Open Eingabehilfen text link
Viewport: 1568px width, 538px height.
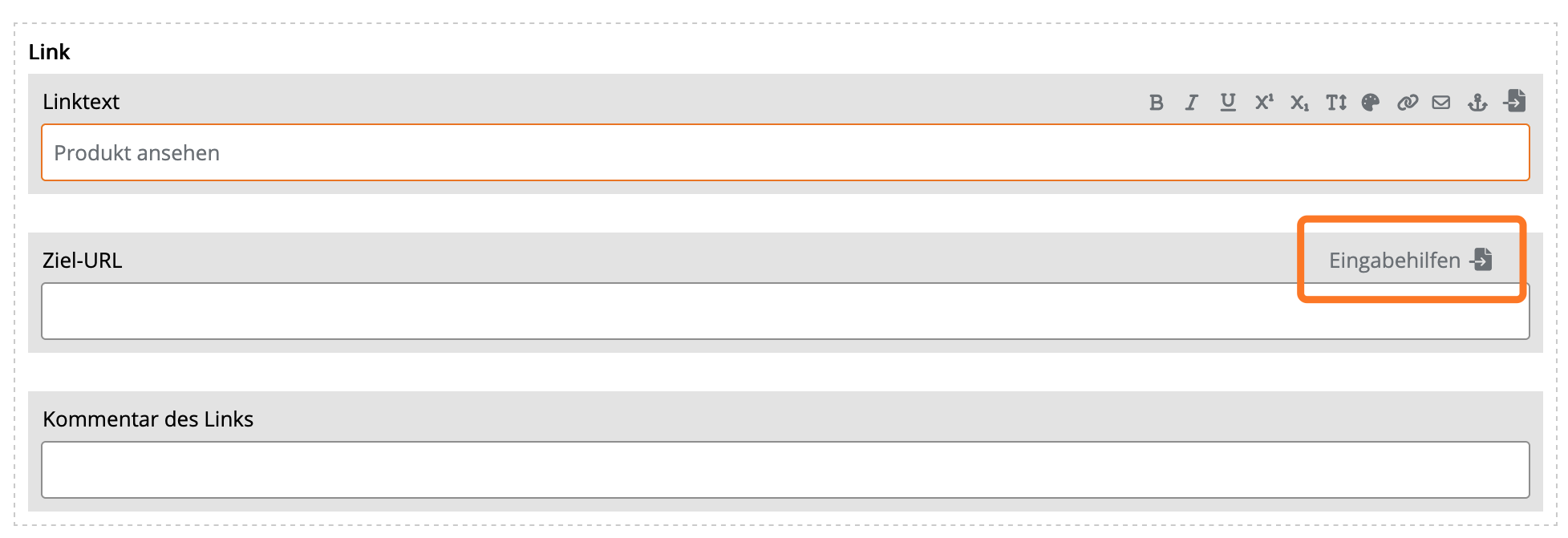(x=1394, y=261)
